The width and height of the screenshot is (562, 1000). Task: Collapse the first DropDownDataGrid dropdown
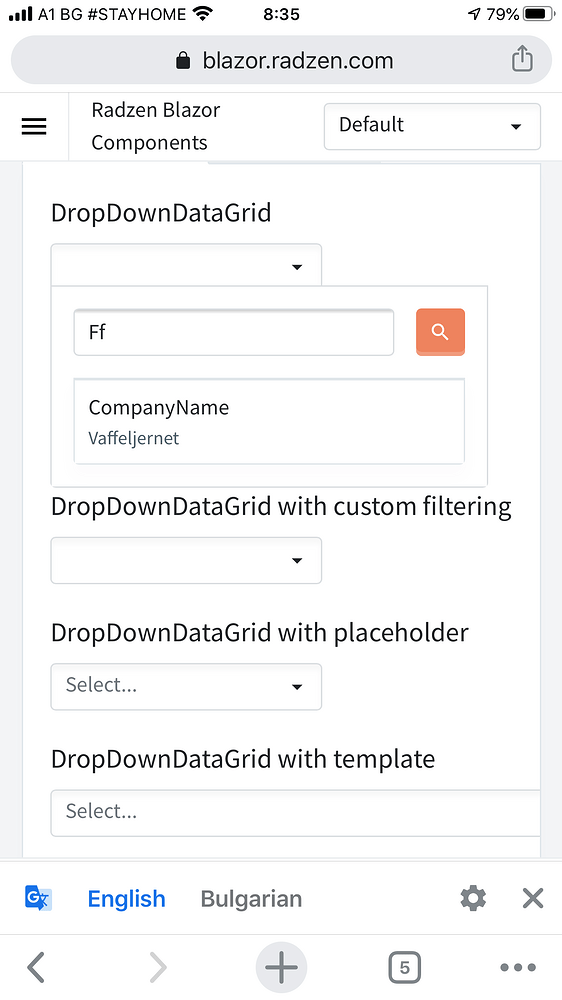(x=186, y=265)
